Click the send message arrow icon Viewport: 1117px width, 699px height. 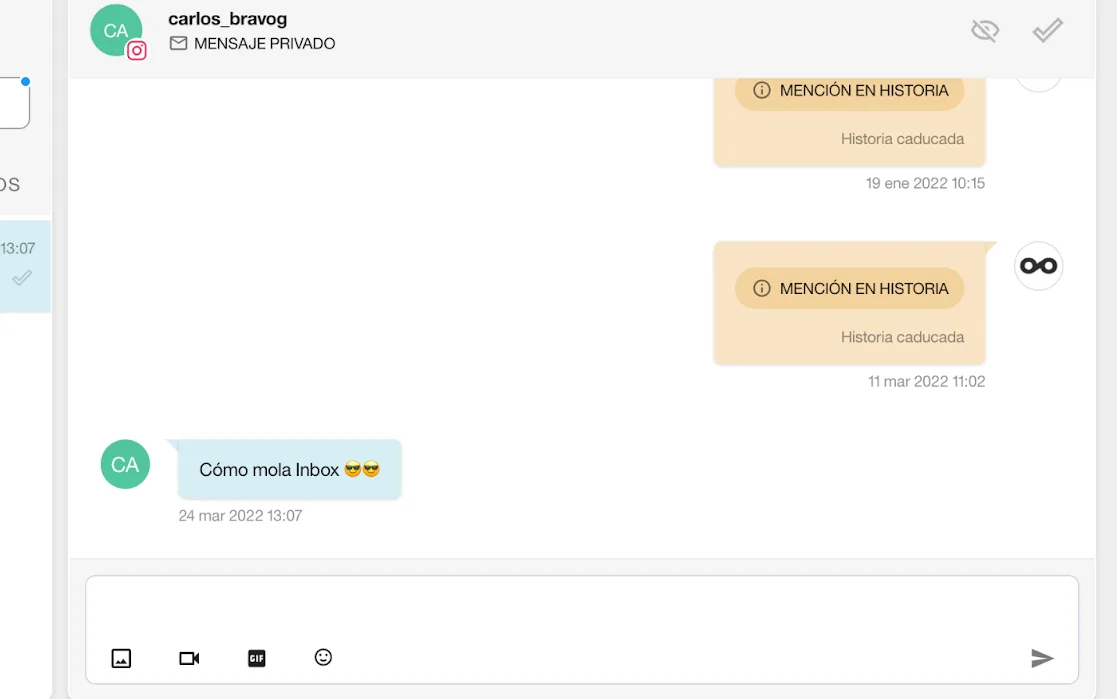pyautogui.click(x=1042, y=658)
